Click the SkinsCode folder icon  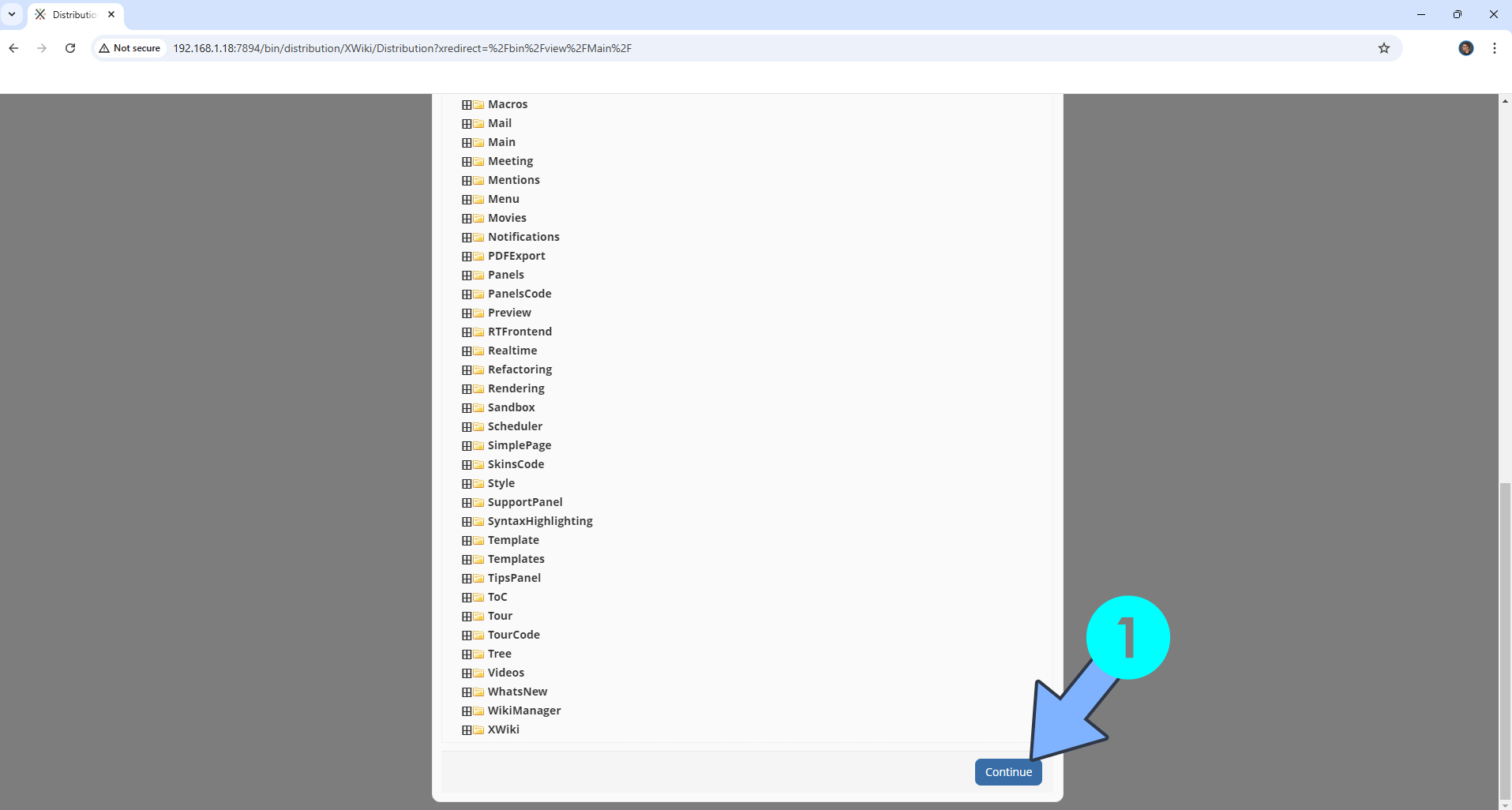(x=478, y=465)
